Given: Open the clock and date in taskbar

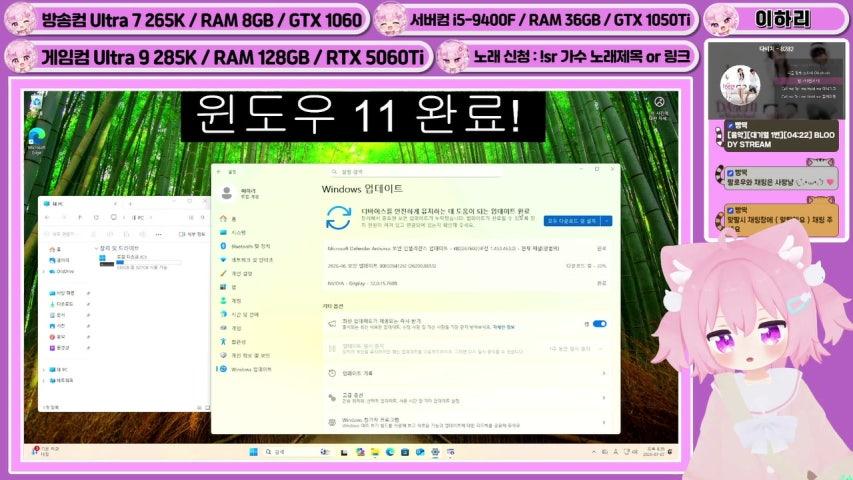Looking at the screenshot, I should [x=651, y=452].
